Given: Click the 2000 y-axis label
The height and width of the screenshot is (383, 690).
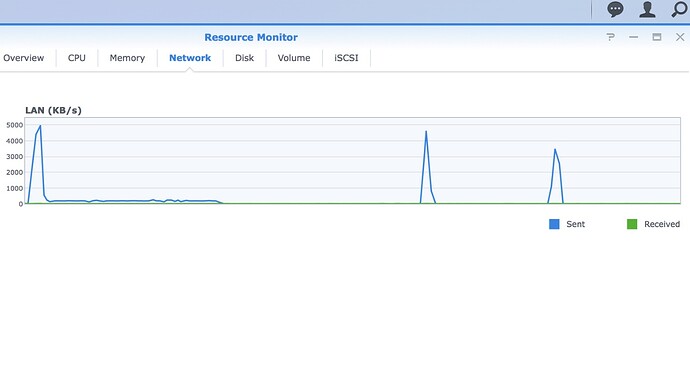Looking at the screenshot, I should coord(15,173).
